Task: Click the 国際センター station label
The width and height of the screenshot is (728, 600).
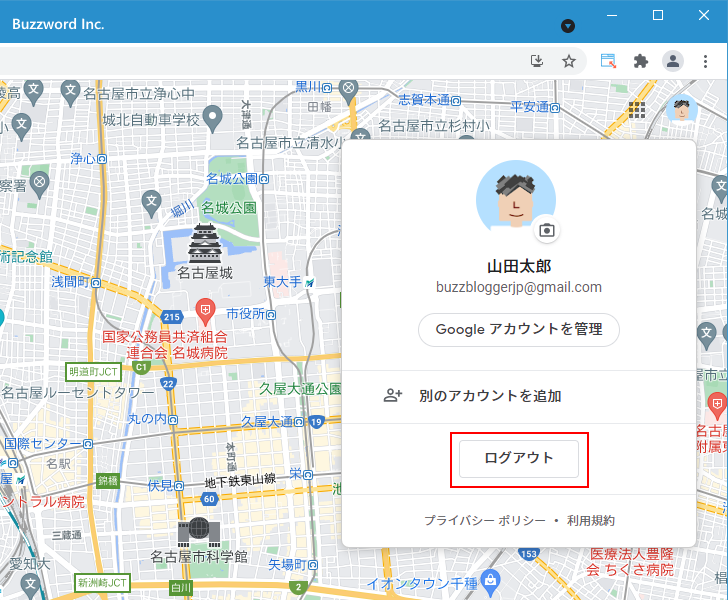Action: coord(48,443)
